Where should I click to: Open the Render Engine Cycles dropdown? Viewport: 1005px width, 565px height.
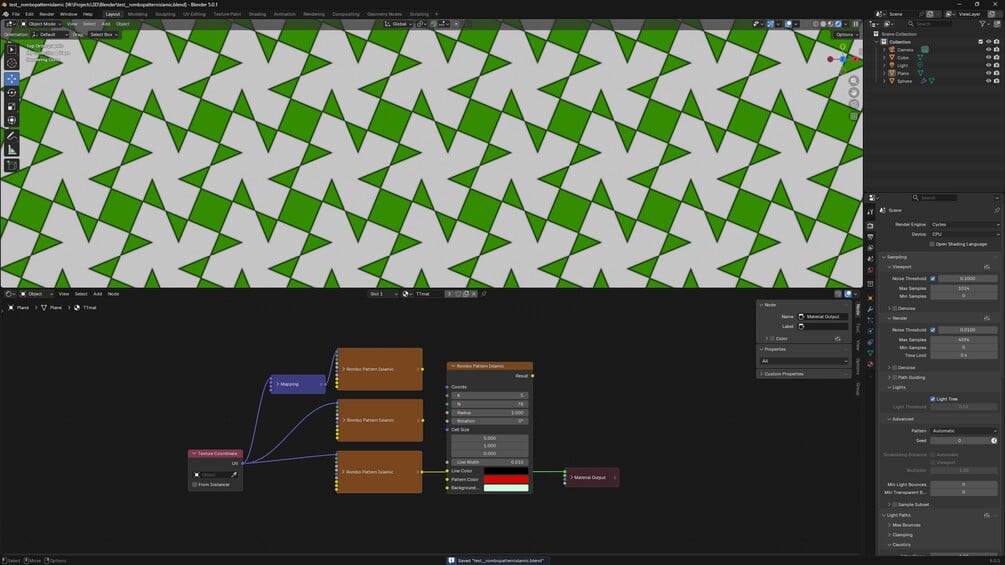[x=965, y=224]
